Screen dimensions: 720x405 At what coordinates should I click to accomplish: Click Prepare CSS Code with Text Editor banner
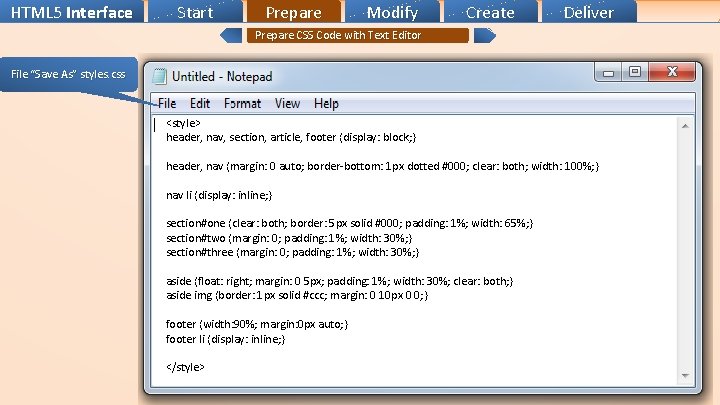coord(358,35)
